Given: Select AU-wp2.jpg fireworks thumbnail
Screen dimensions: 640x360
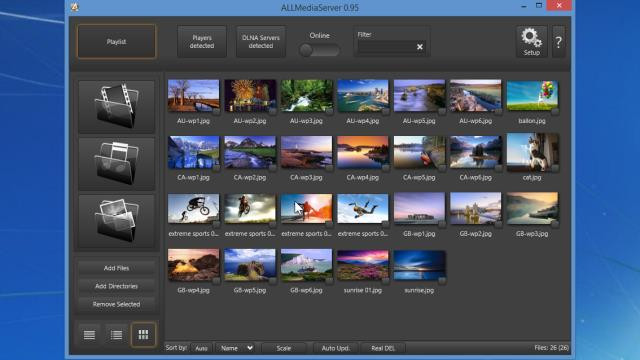Looking at the screenshot, I should [250, 96].
